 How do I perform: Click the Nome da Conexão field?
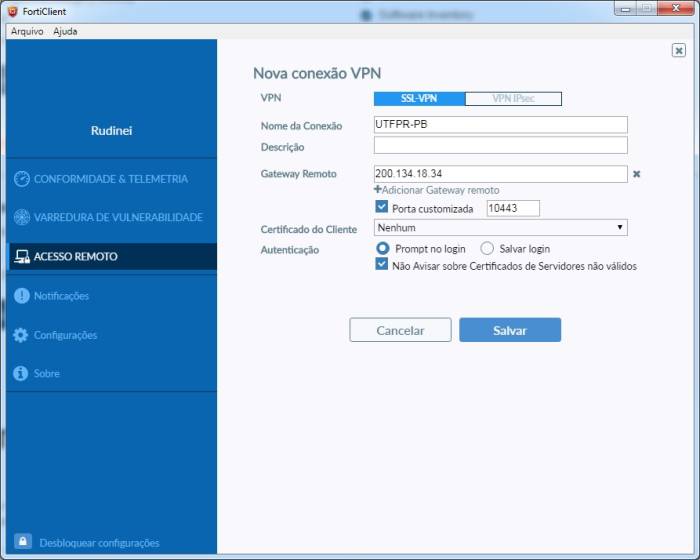(500, 125)
